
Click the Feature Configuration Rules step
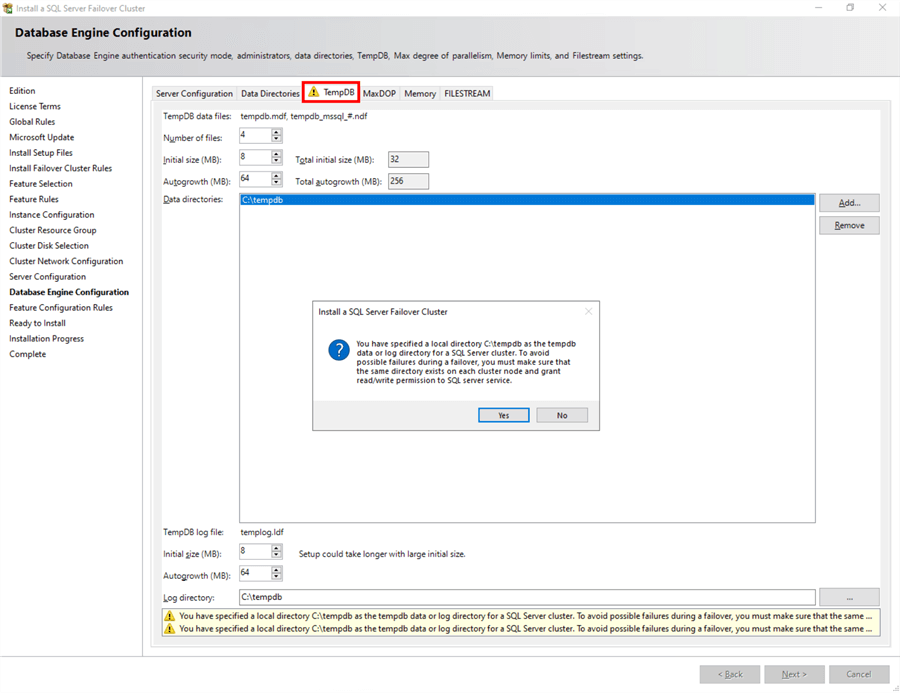pos(61,308)
